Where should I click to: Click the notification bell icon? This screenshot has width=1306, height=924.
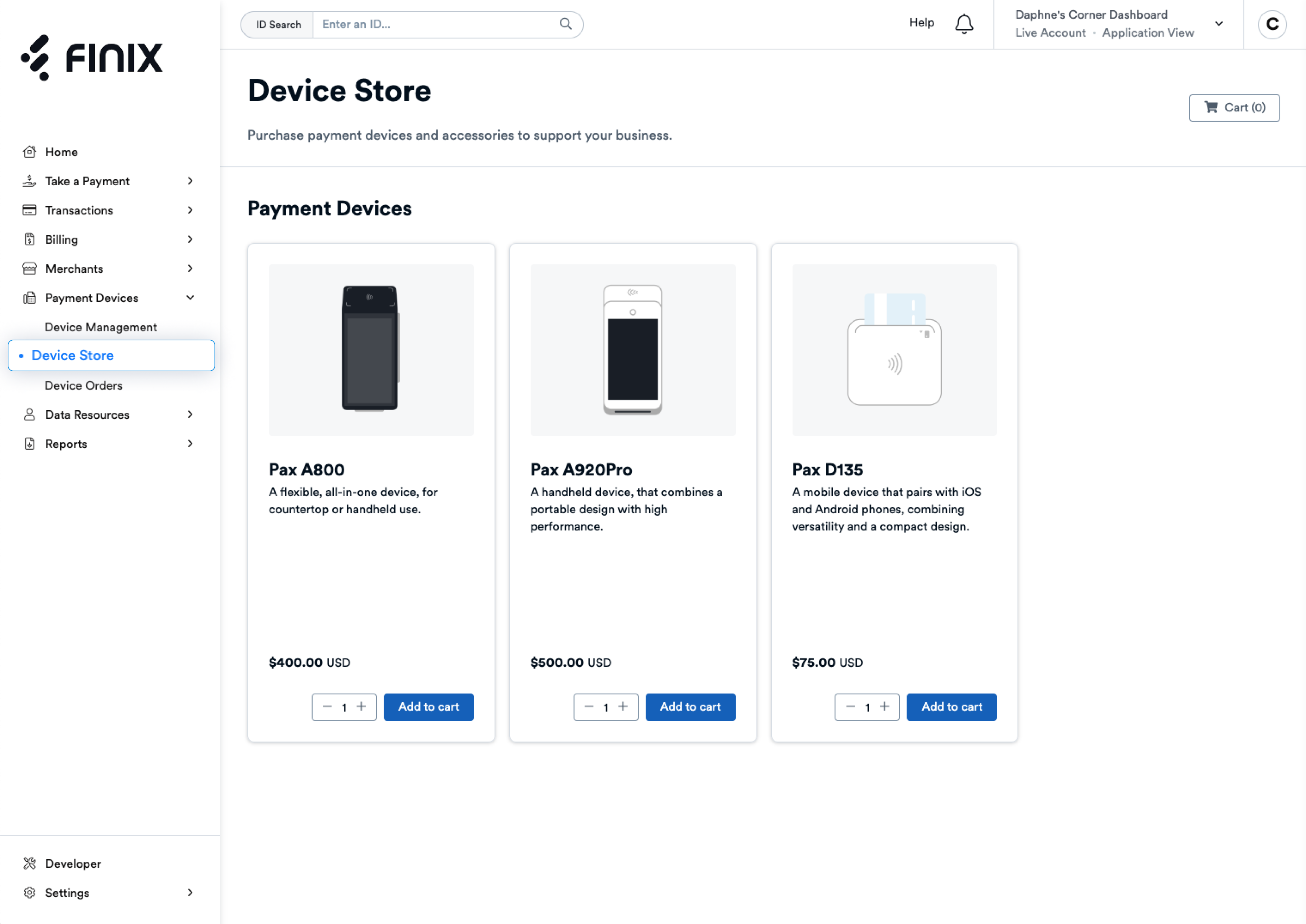point(964,24)
